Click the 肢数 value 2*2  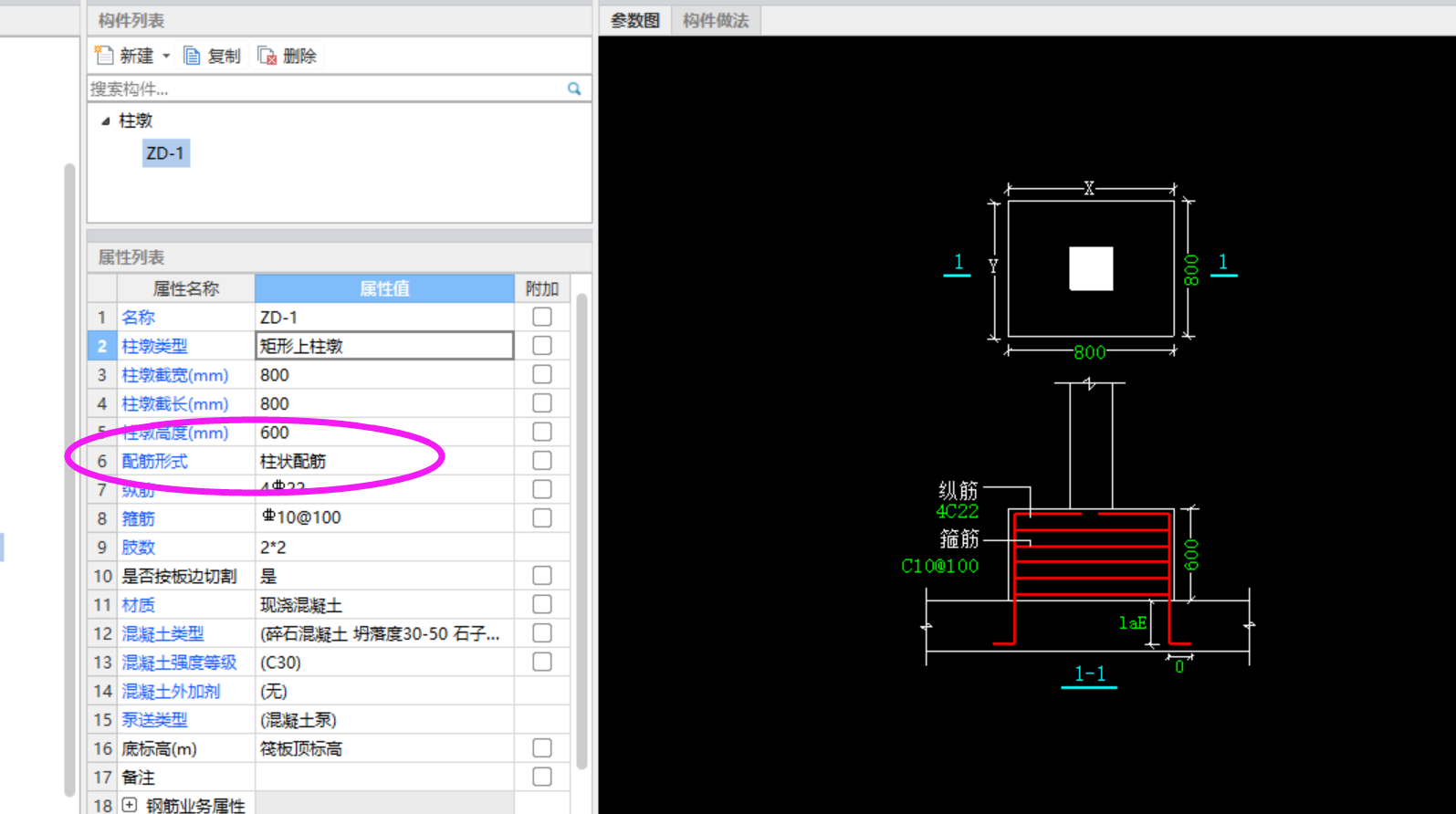(384, 548)
